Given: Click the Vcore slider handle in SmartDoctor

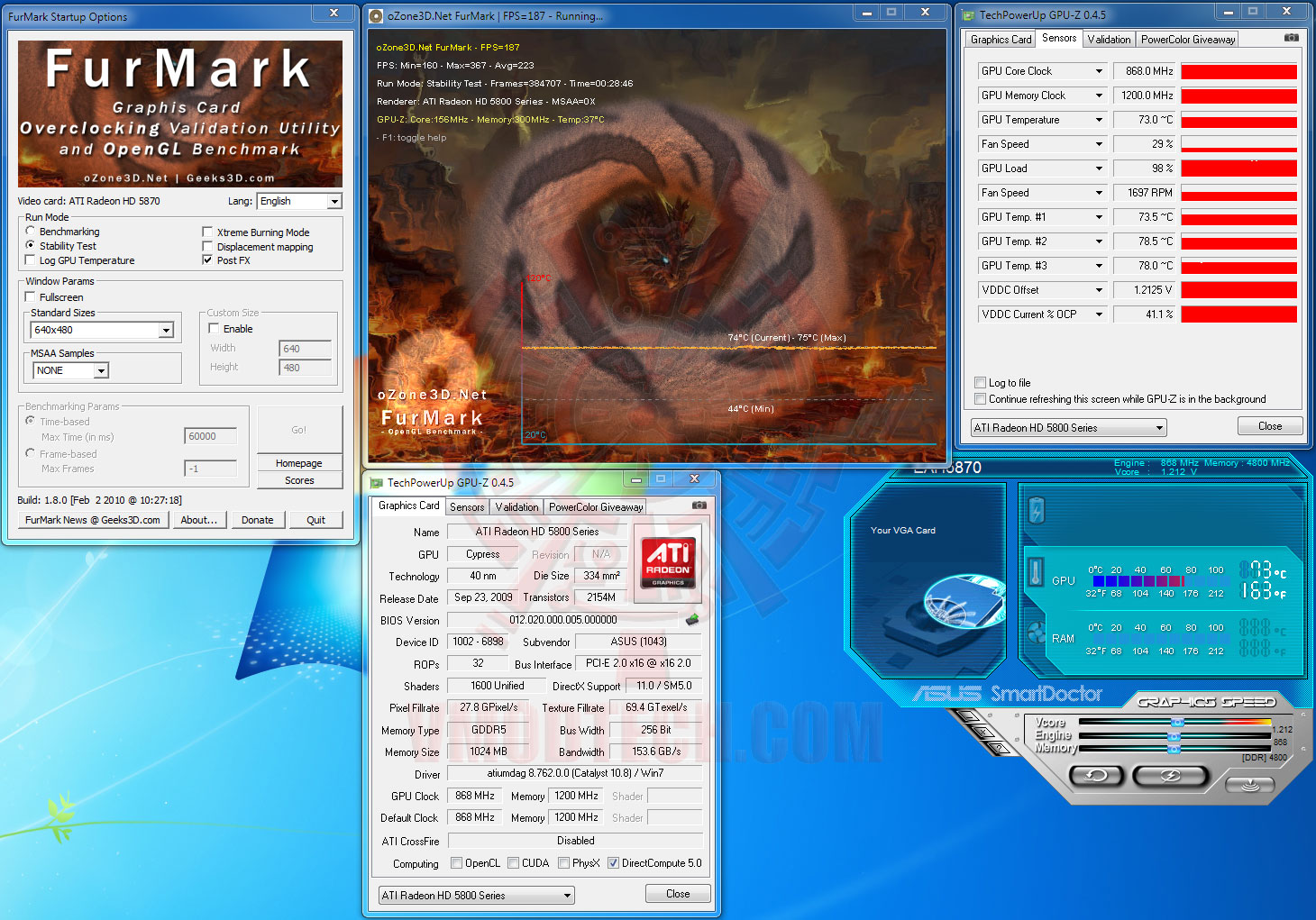Looking at the screenshot, I should pyautogui.click(x=1177, y=723).
